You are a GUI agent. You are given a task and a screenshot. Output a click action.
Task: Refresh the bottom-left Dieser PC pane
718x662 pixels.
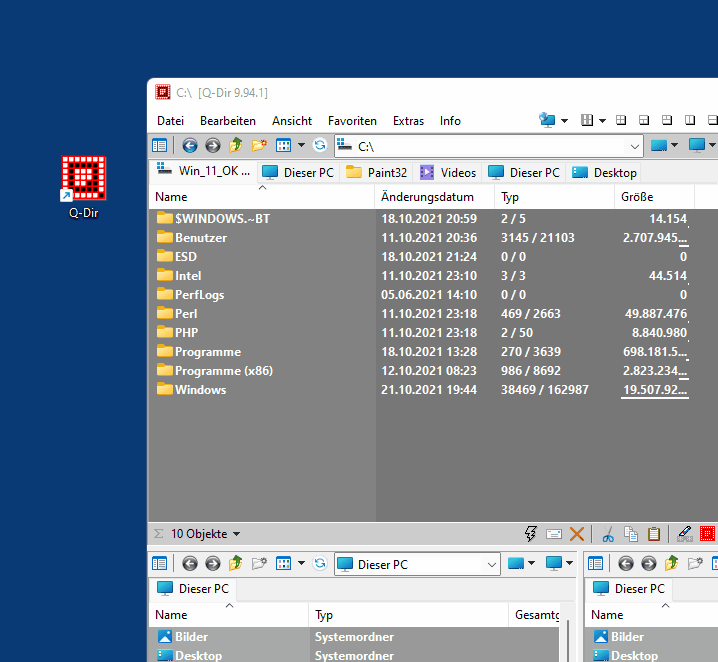click(320, 564)
